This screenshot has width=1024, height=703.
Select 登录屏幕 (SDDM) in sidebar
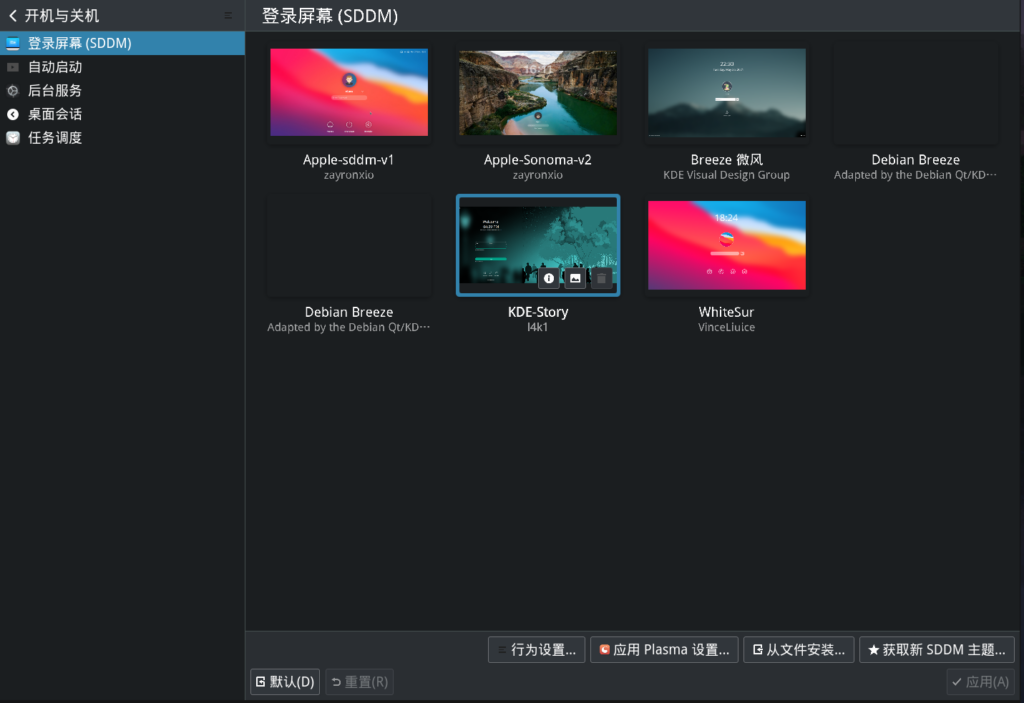pos(122,43)
